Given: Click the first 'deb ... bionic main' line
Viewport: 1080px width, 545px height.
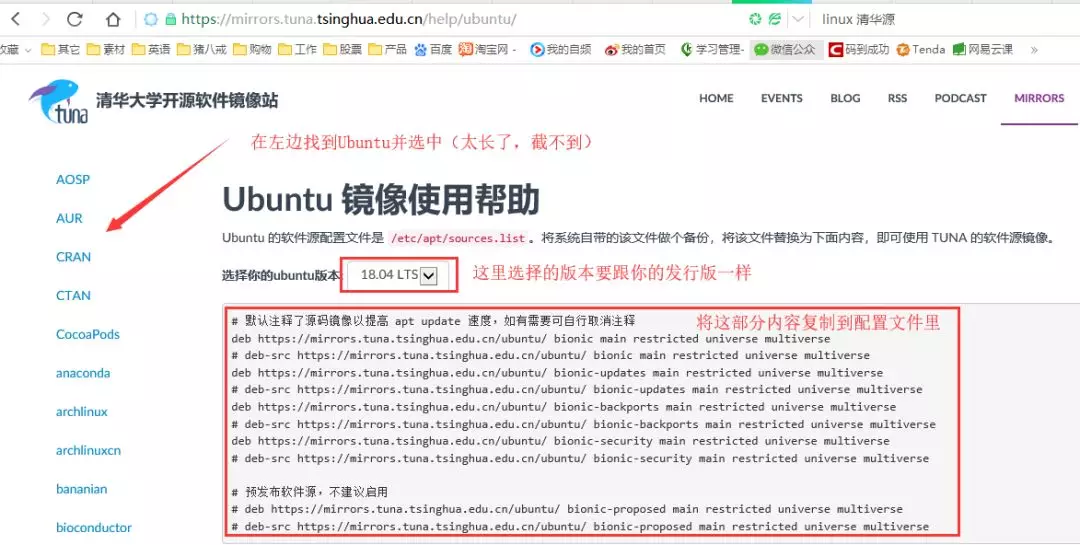Looking at the screenshot, I should click(x=530, y=338).
